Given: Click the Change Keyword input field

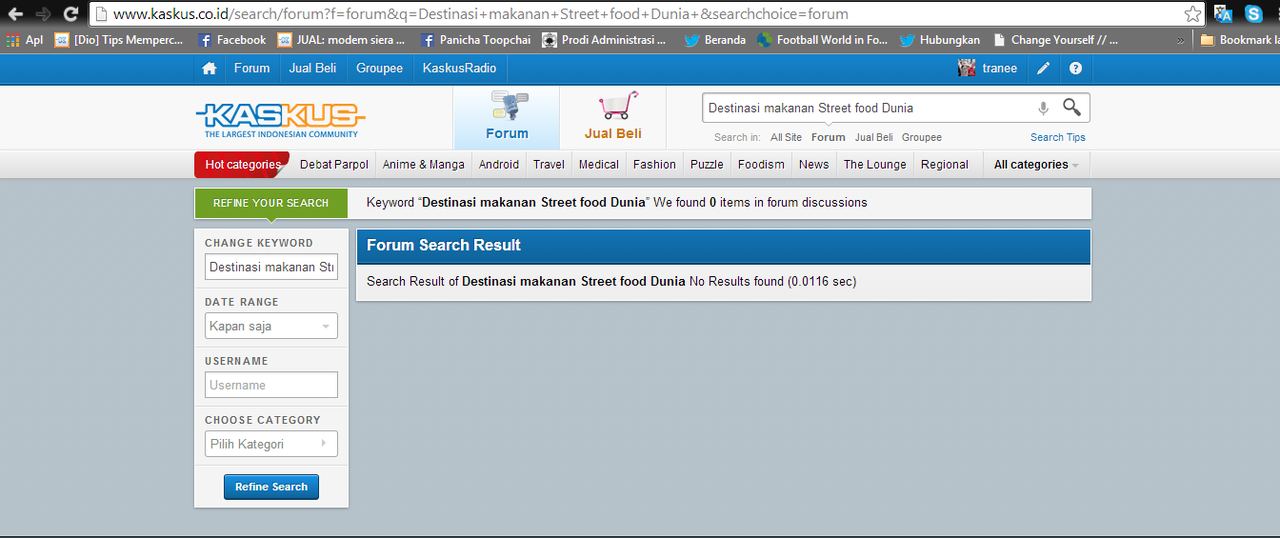Looking at the screenshot, I should [x=272, y=267].
